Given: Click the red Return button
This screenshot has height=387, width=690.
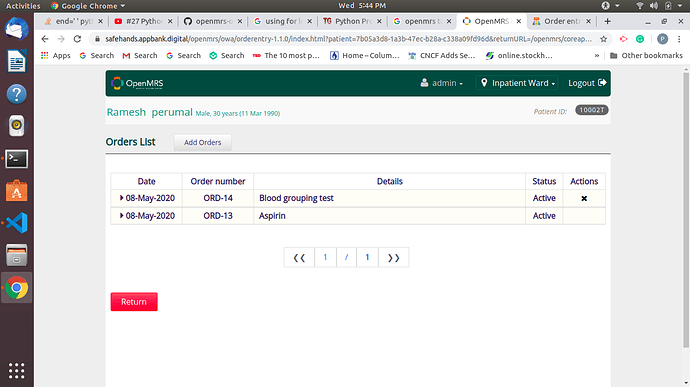Looking at the screenshot, I should (x=134, y=302).
